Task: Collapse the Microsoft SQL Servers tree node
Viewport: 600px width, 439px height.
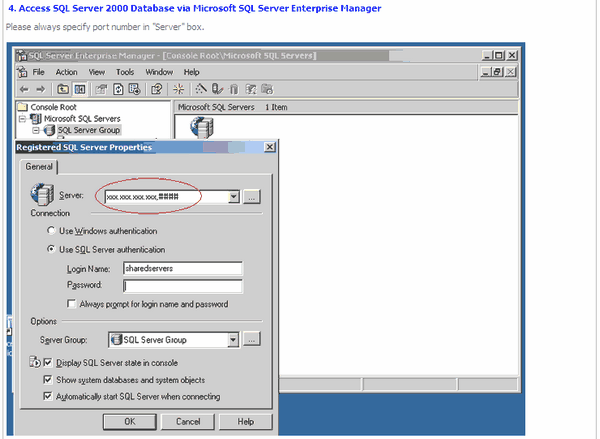Action: (23, 119)
